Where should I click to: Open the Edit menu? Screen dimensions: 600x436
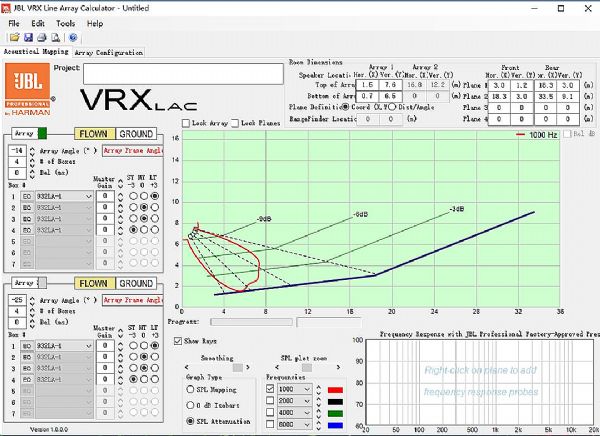click(x=38, y=23)
